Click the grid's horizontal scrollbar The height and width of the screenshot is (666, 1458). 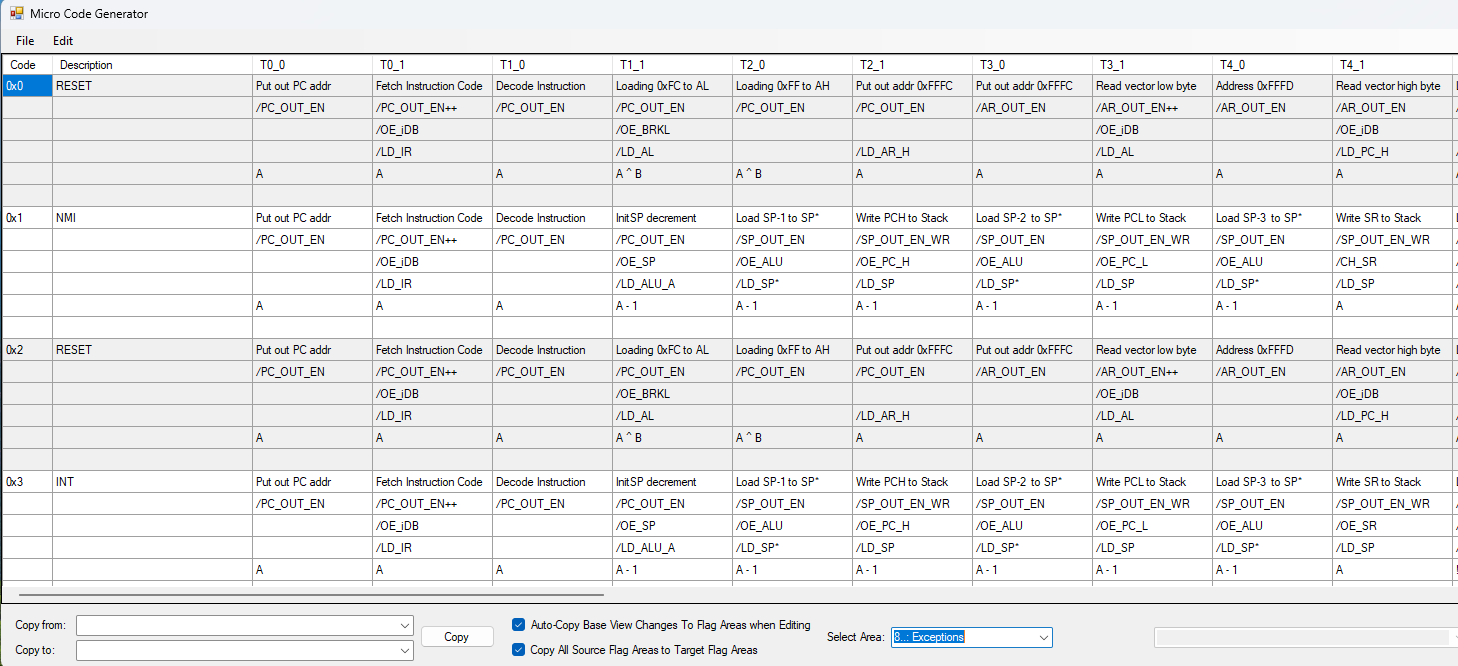click(300, 594)
